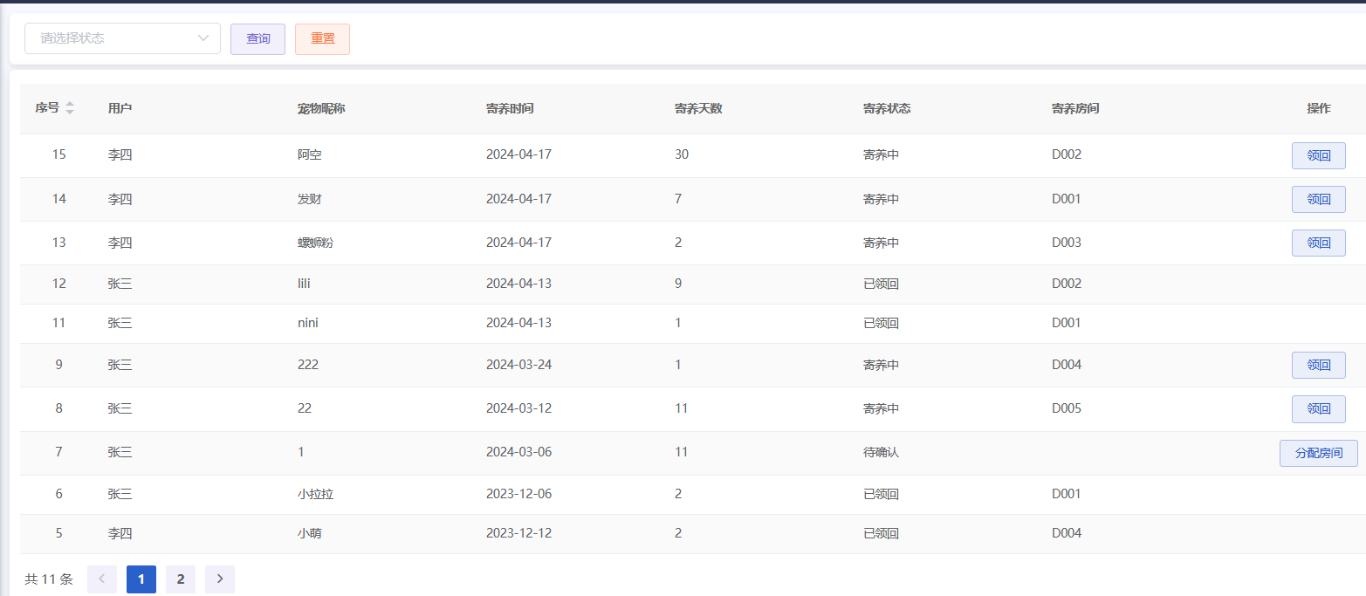The image size is (1366, 596).
Task: Click the 30 days cell
Action: point(682,155)
